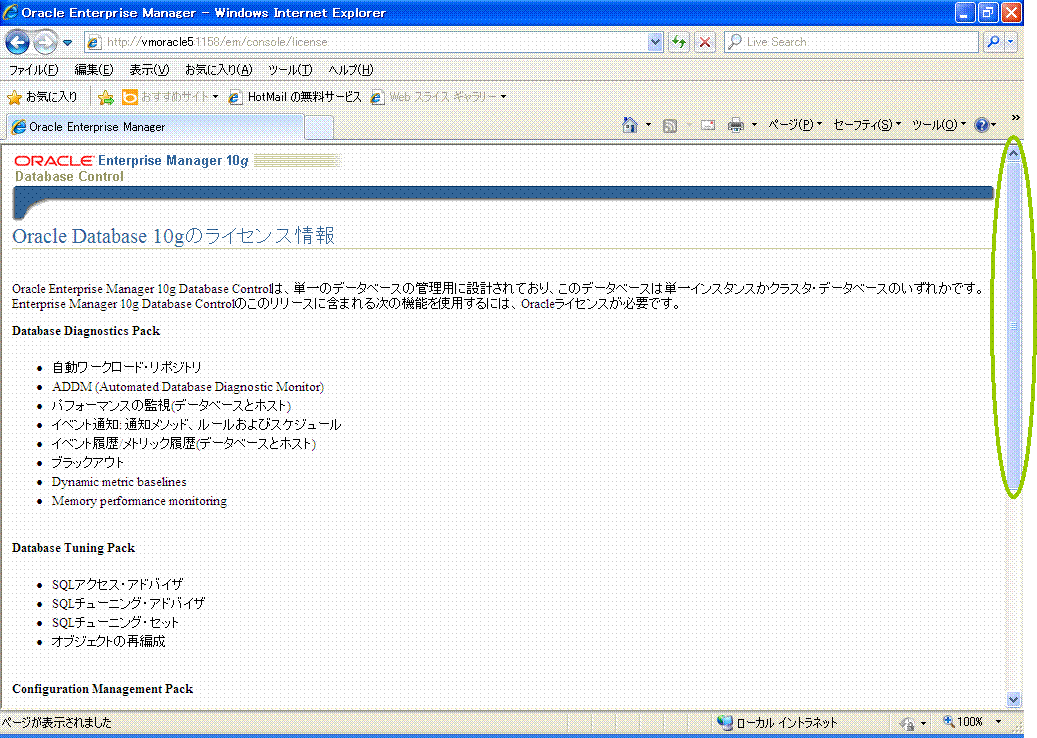1037x738 pixels.
Task: Click the オブジェクトの再編成 list item
Action: pos(108,641)
